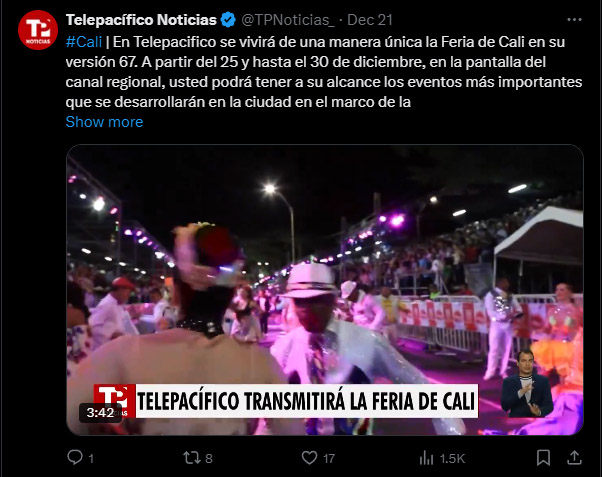Click the 3:42 video duration badge
Viewport: 602px width, 477px height.
(100, 412)
